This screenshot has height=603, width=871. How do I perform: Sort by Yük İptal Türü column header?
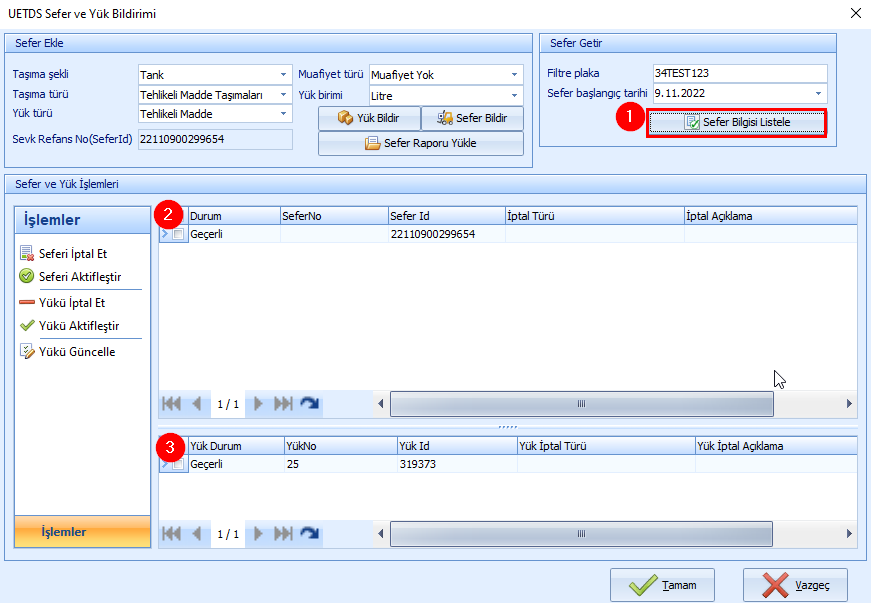pos(606,446)
